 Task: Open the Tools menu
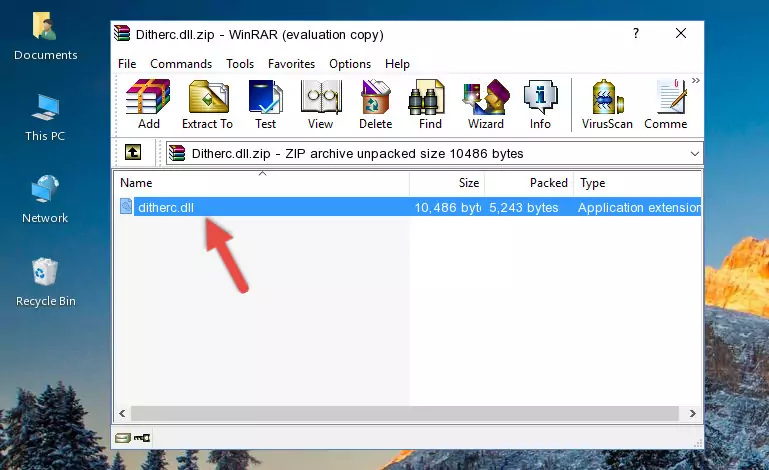click(x=240, y=64)
